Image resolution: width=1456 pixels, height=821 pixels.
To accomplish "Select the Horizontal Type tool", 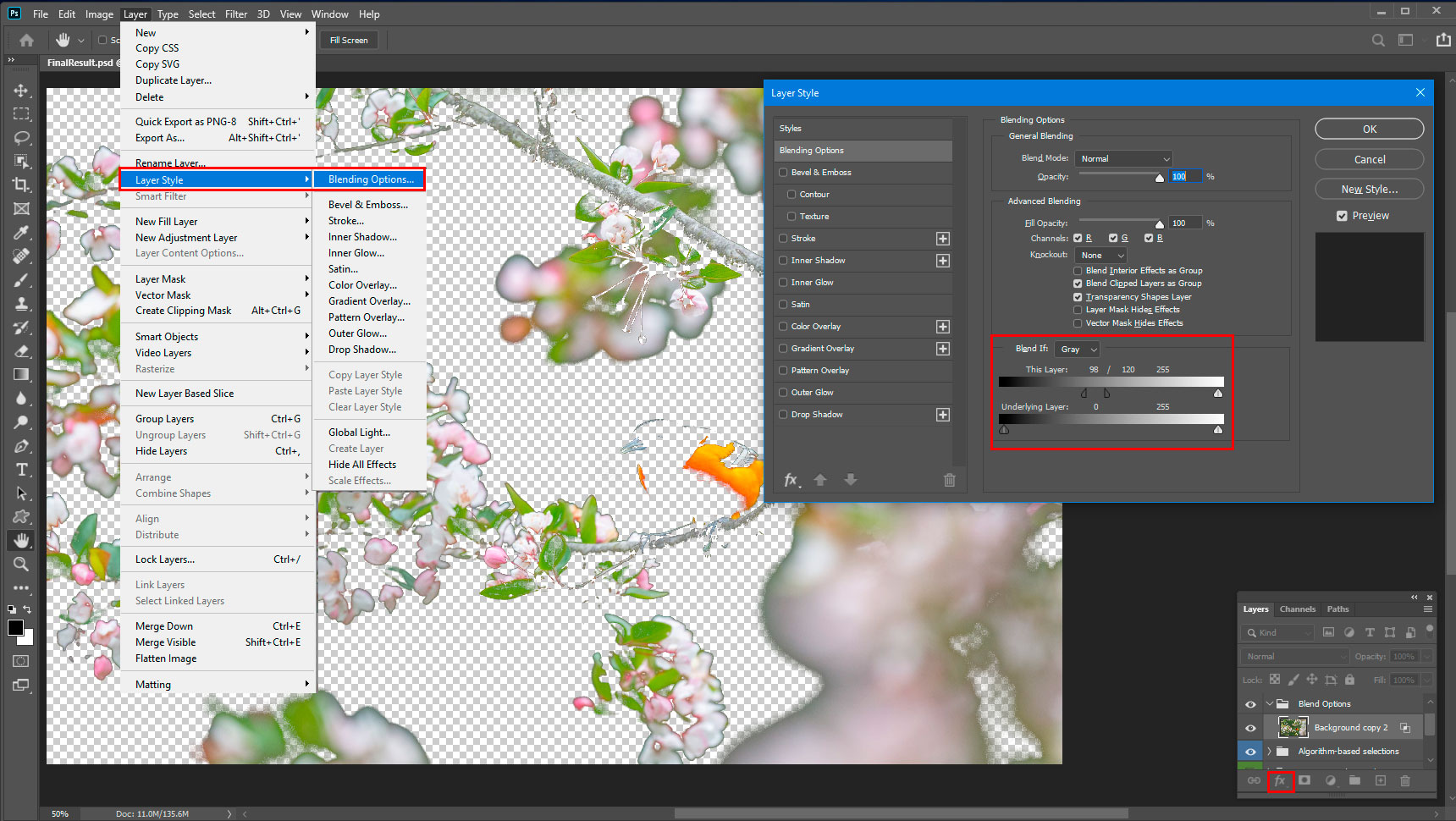I will (x=21, y=470).
